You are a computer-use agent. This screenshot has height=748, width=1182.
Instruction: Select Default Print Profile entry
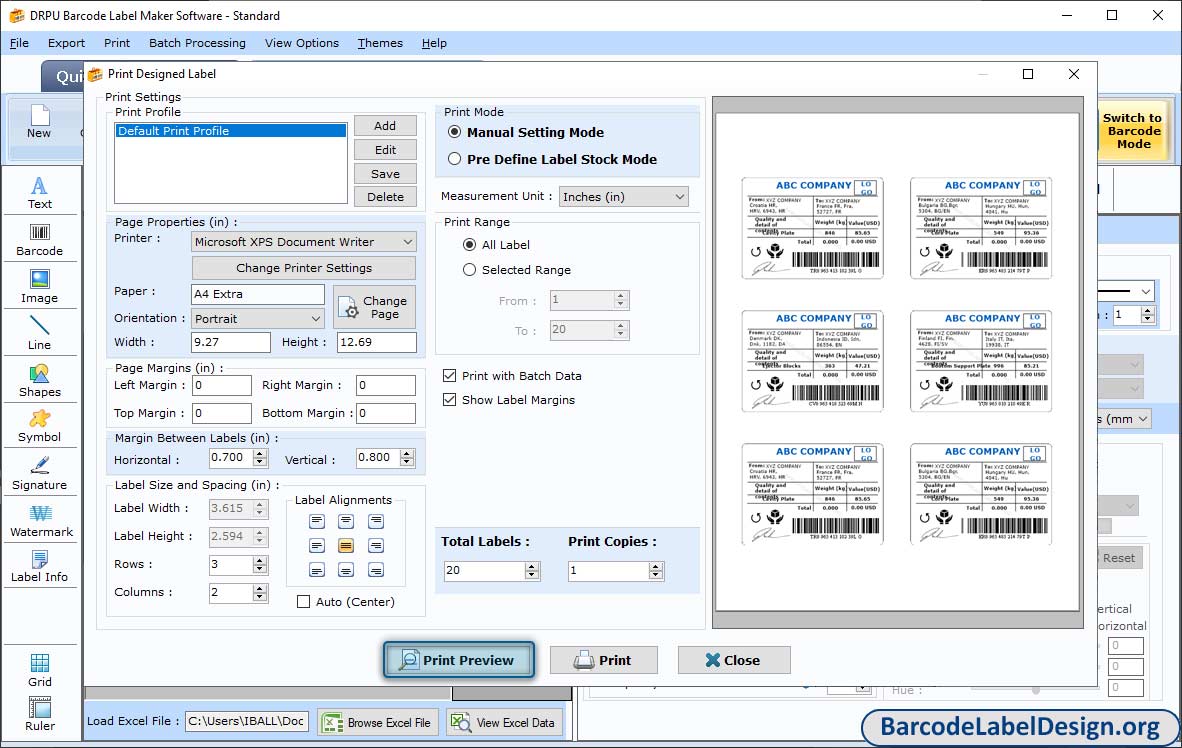(x=231, y=131)
